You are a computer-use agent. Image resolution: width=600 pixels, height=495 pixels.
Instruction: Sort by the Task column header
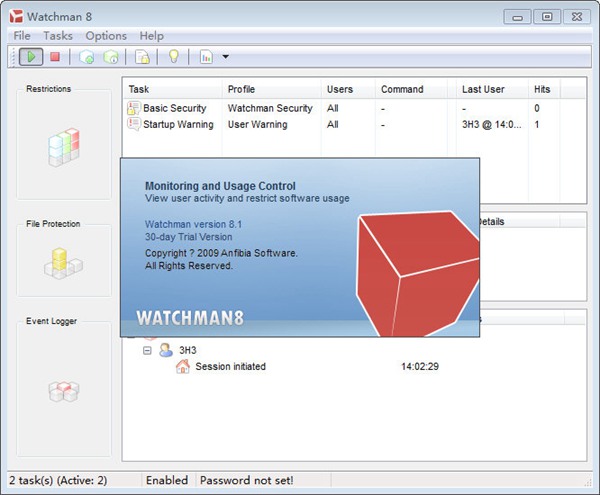(x=173, y=89)
